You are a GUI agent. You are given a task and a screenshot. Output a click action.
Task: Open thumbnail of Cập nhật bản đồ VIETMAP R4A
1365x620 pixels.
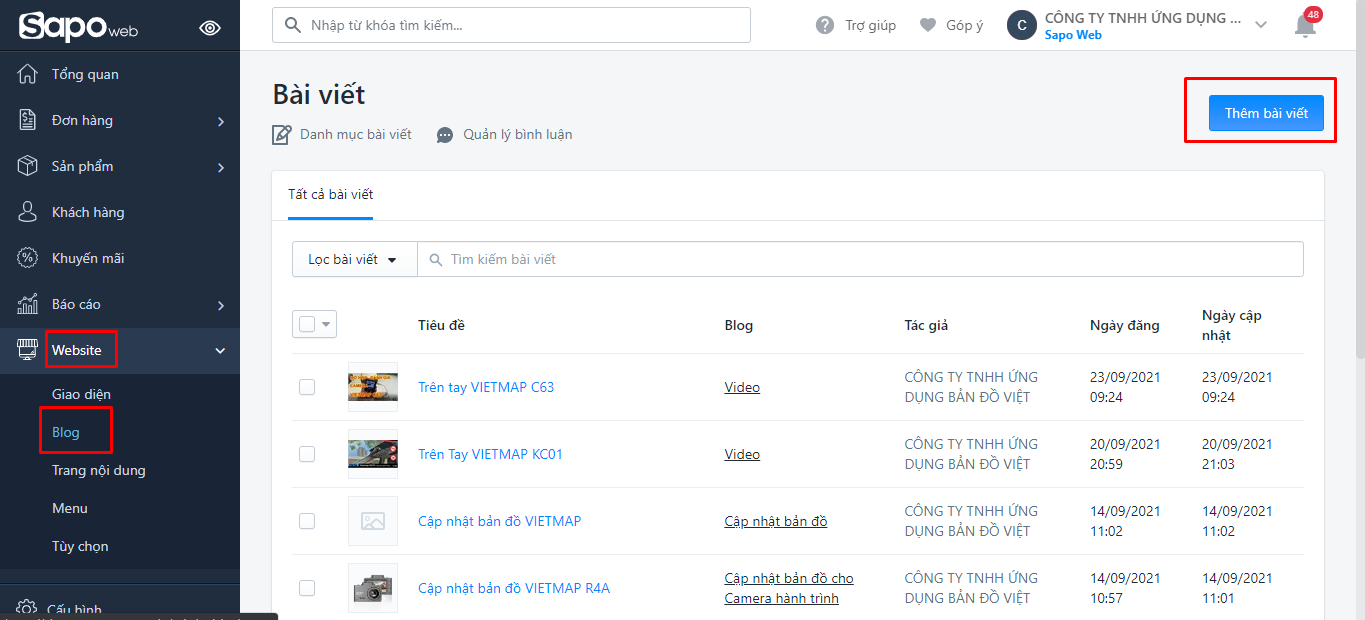373,588
